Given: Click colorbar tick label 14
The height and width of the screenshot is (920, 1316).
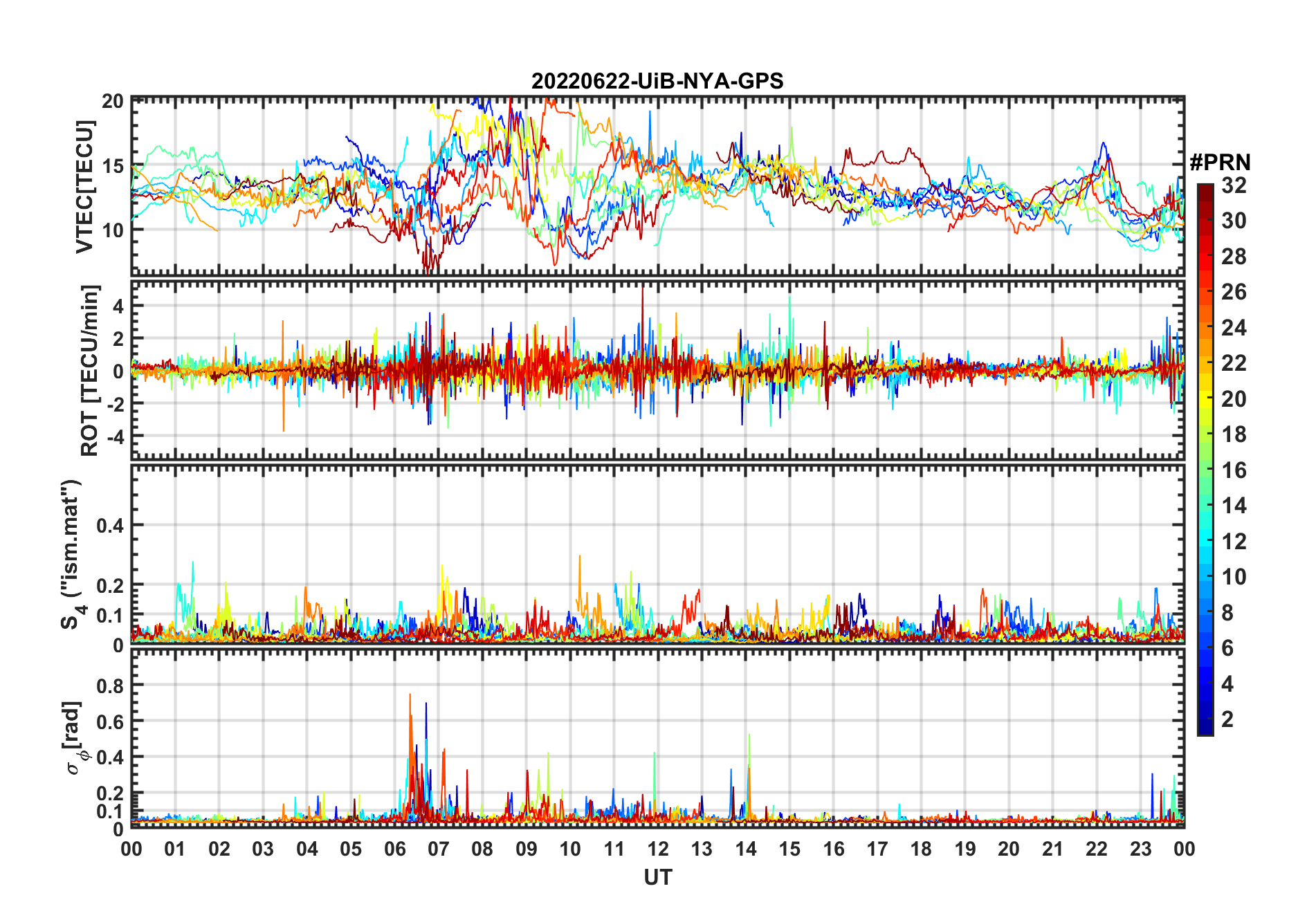Looking at the screenshot, I should [x=1234, y=506].
